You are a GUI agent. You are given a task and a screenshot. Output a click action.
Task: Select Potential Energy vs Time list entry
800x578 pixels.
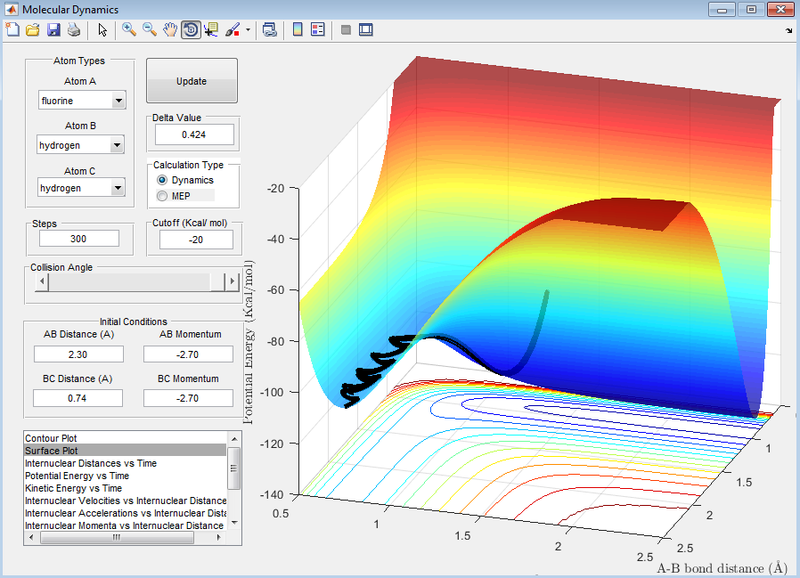click(x=75, y=477)
